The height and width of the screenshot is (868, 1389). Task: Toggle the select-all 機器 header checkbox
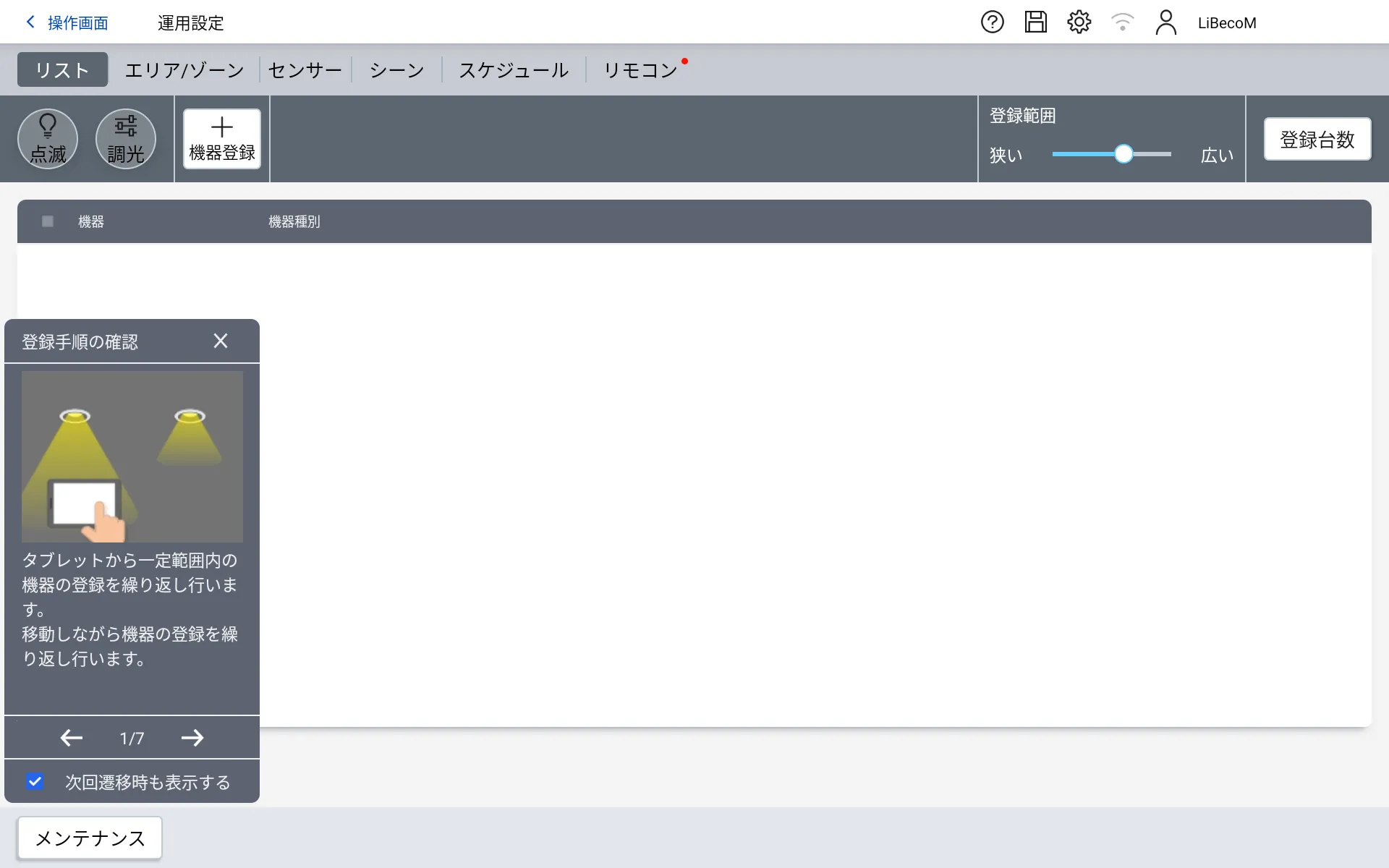48,221
